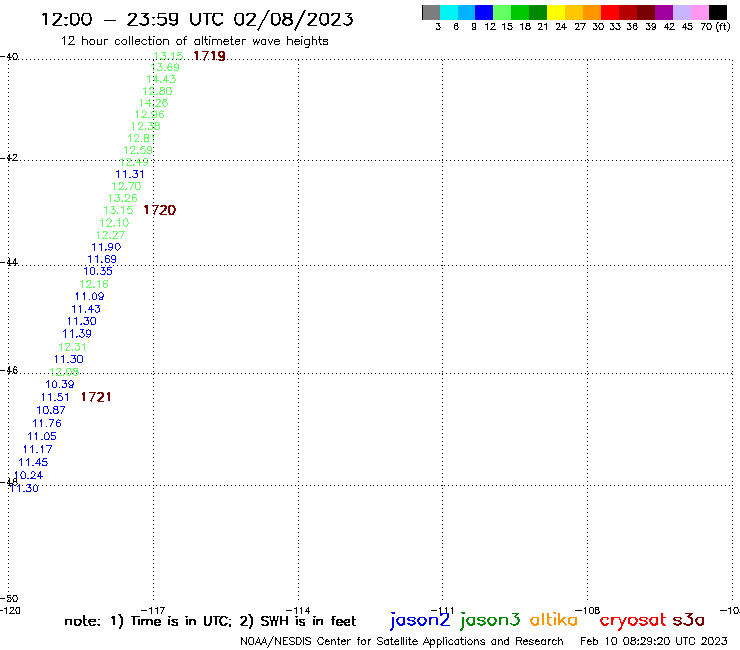Click the s3a satellite label

(688, 620)
